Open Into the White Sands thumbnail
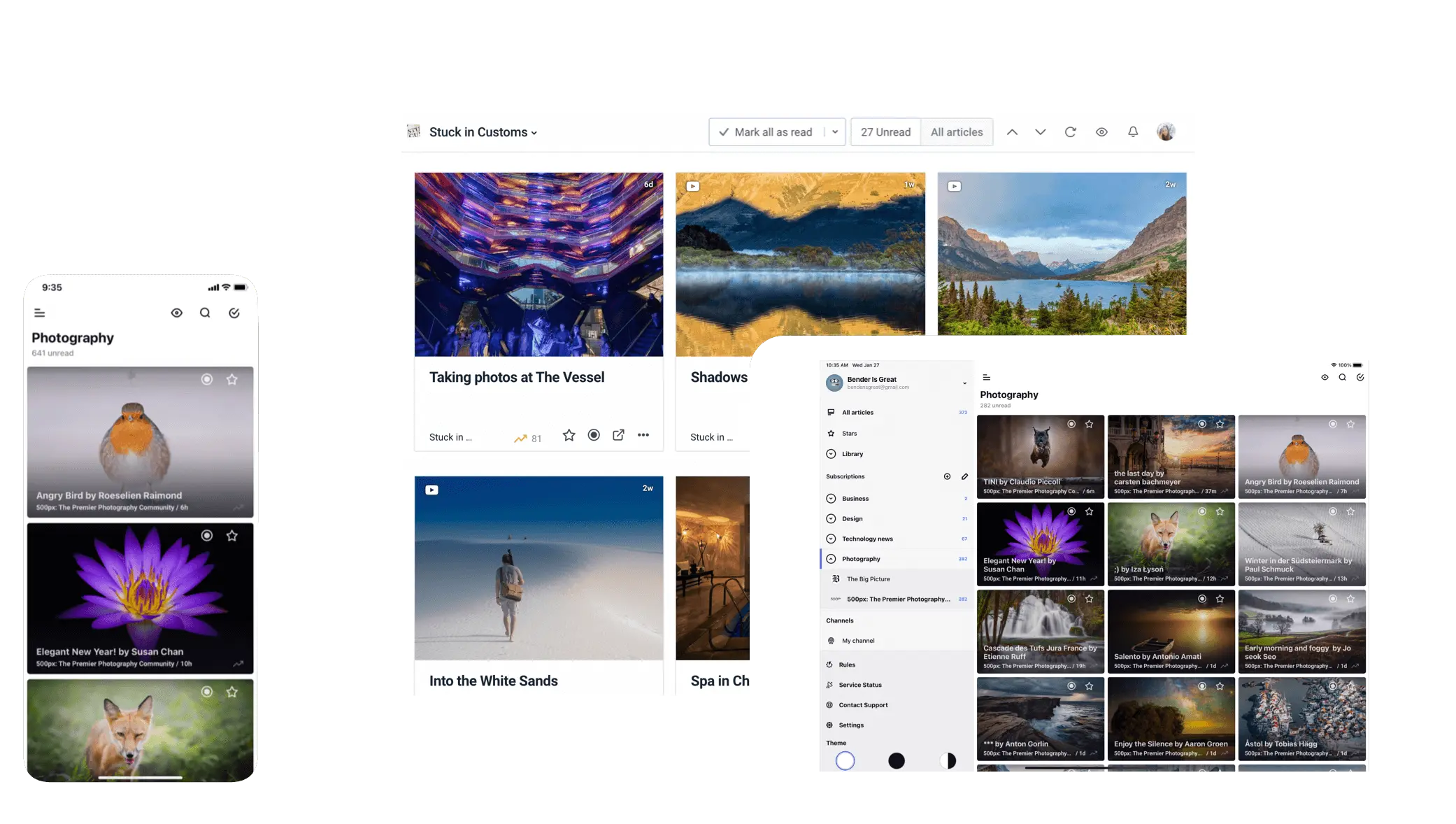The image size is (1456, 824). pos(538,568)
